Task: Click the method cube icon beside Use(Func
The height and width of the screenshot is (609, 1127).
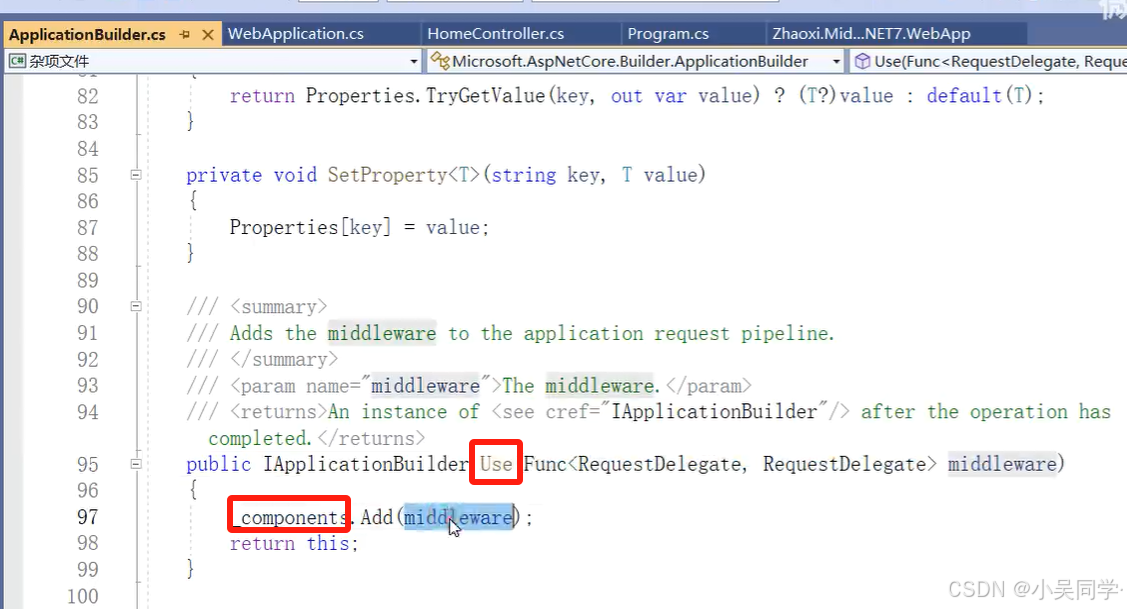Action: (862, 62)
